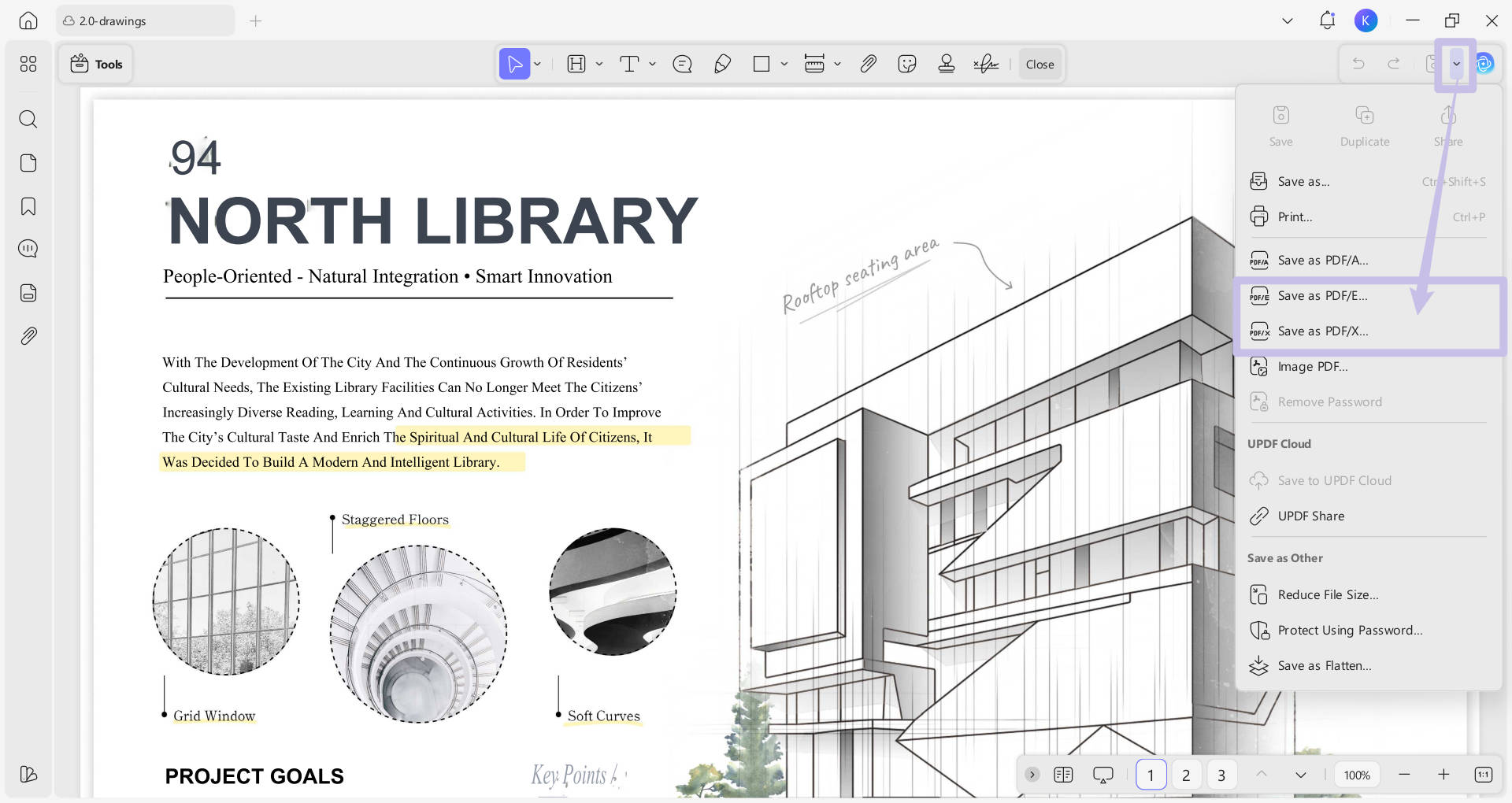Insert a sticker annotation
Image resolution: width=1512 pixels, height=803 pixels.
pos(906,64)
